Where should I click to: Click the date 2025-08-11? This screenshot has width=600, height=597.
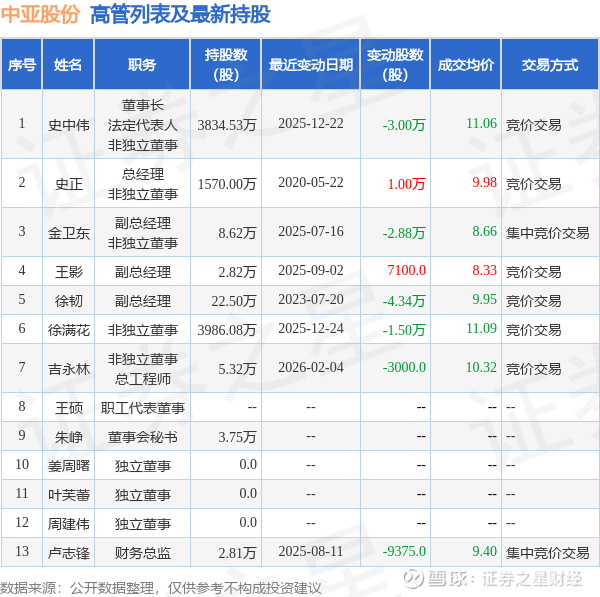coord(311,551)
